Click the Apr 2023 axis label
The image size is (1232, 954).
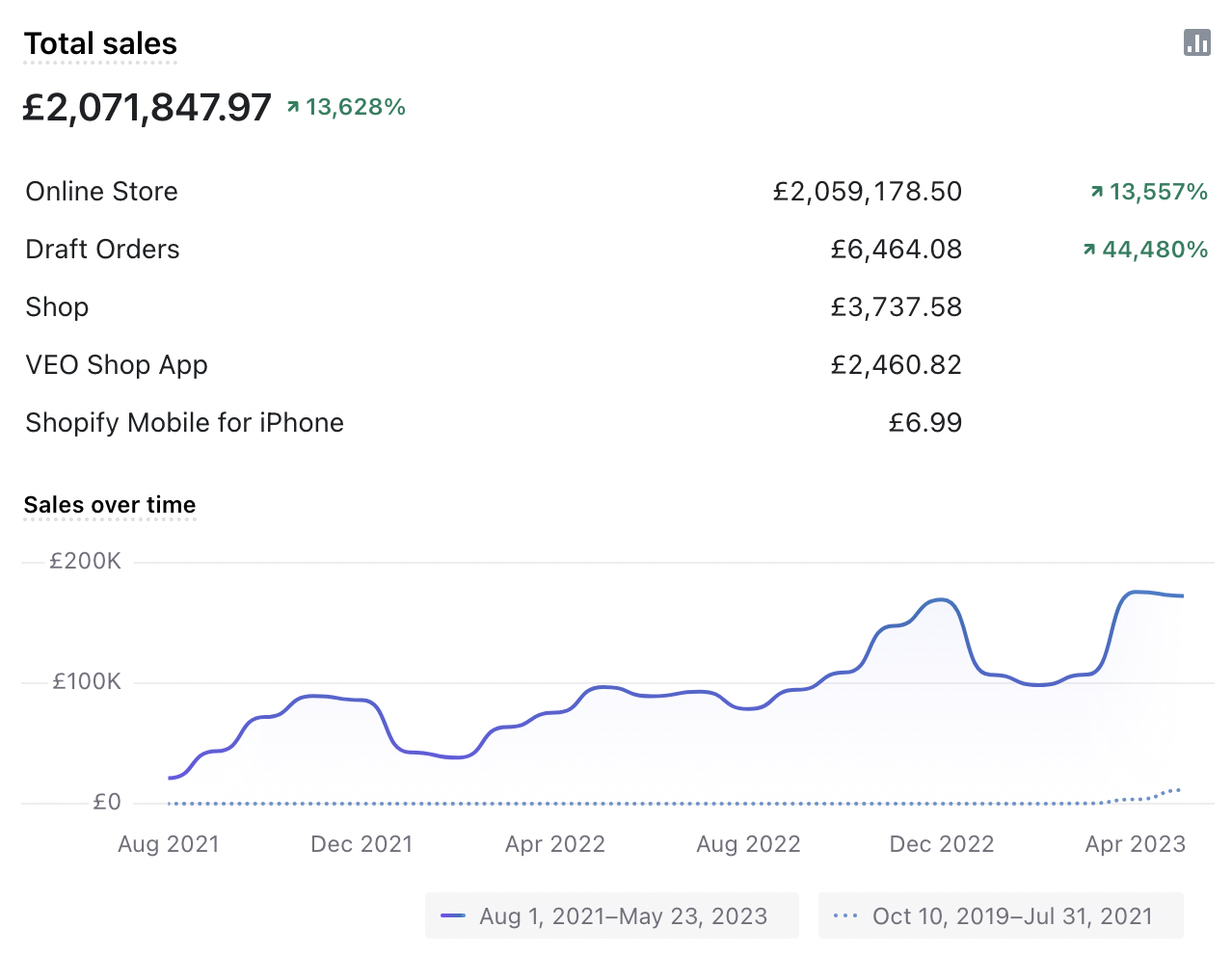tap(1135, 844)
